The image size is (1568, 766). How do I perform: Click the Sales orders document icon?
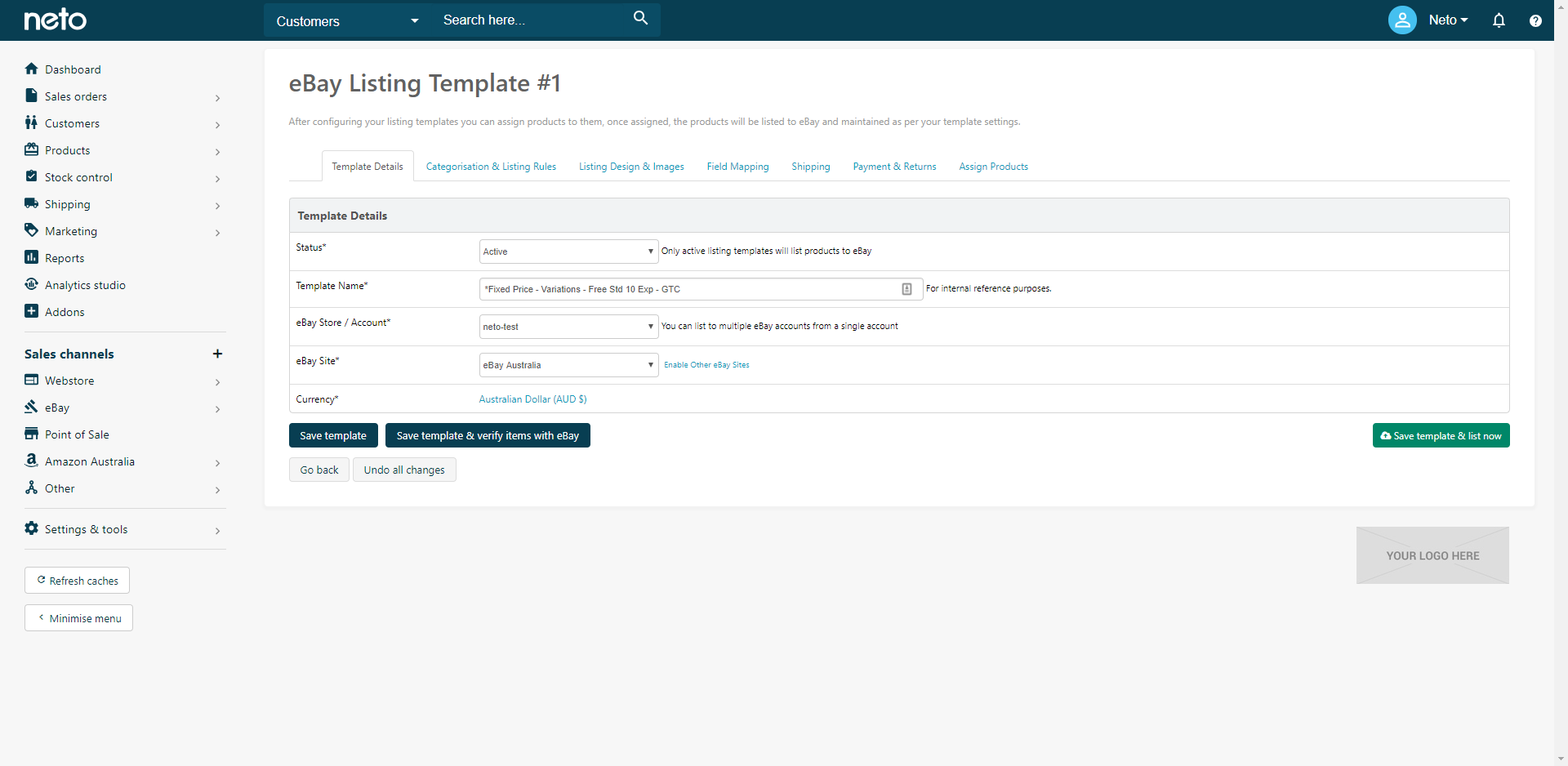point(32,96)
